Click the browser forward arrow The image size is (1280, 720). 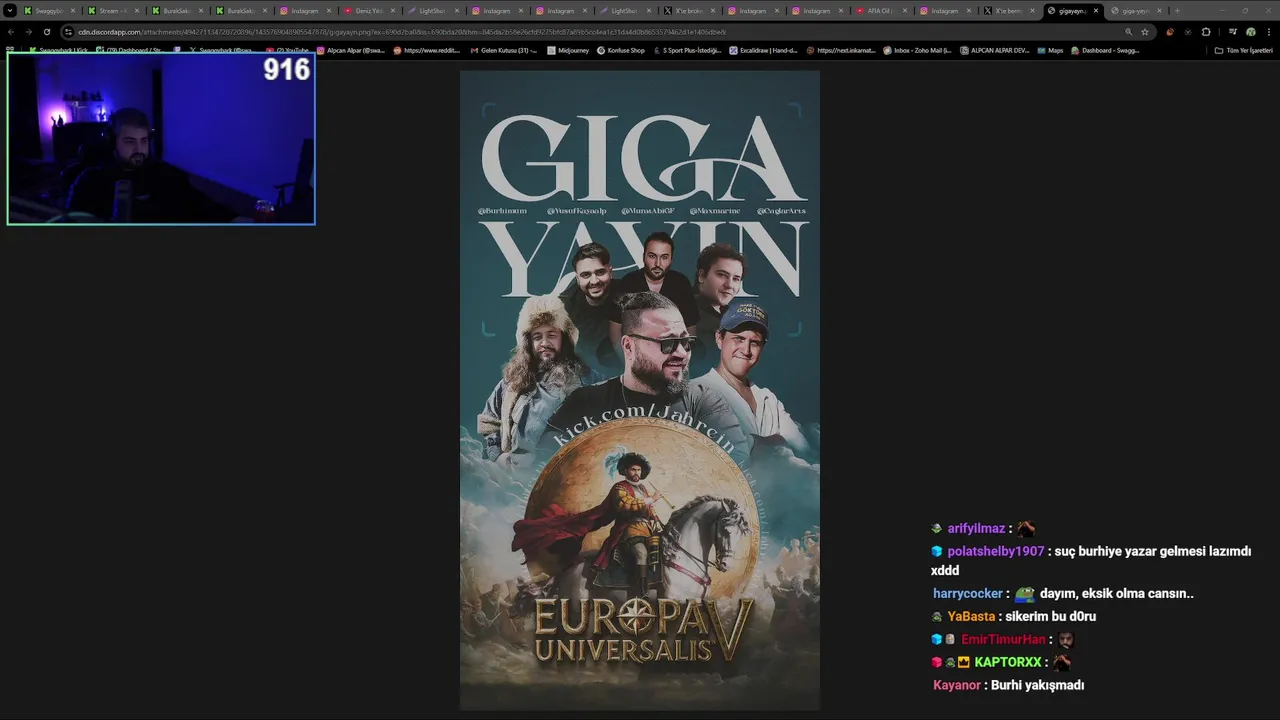[28, 32]
